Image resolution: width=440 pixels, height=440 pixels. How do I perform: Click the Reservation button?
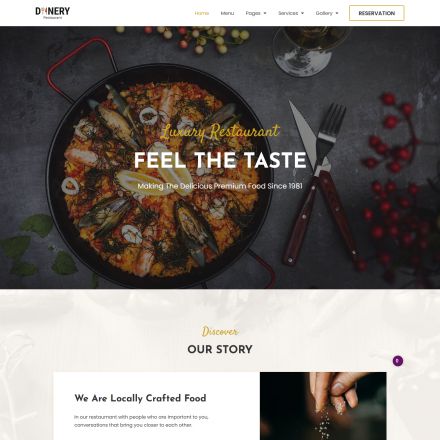point(377,13)
